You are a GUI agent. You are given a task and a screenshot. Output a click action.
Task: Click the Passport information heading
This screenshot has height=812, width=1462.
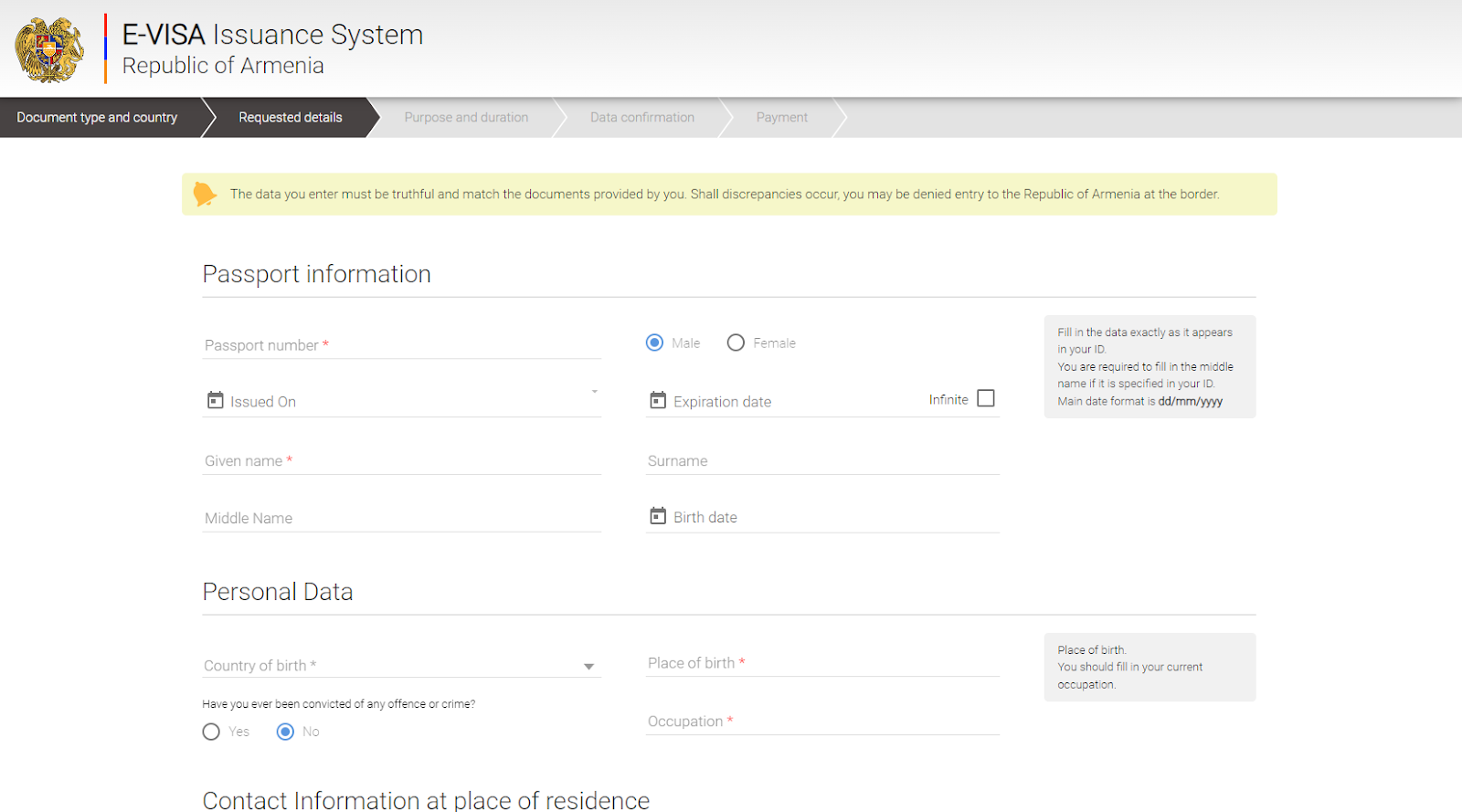point(317,274)
